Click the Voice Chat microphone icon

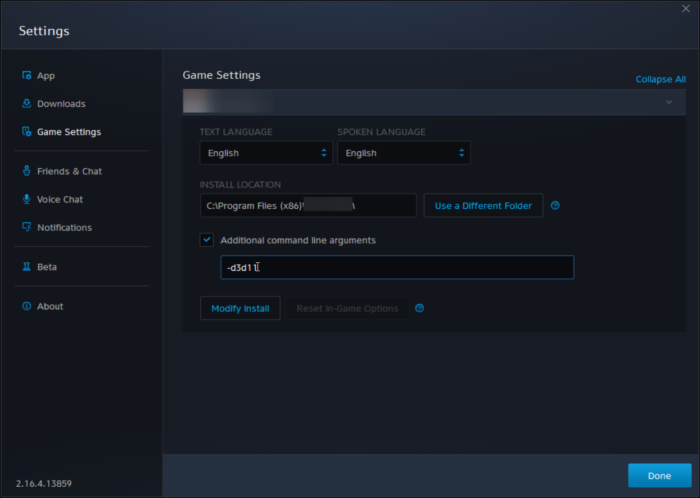(27, 199)
